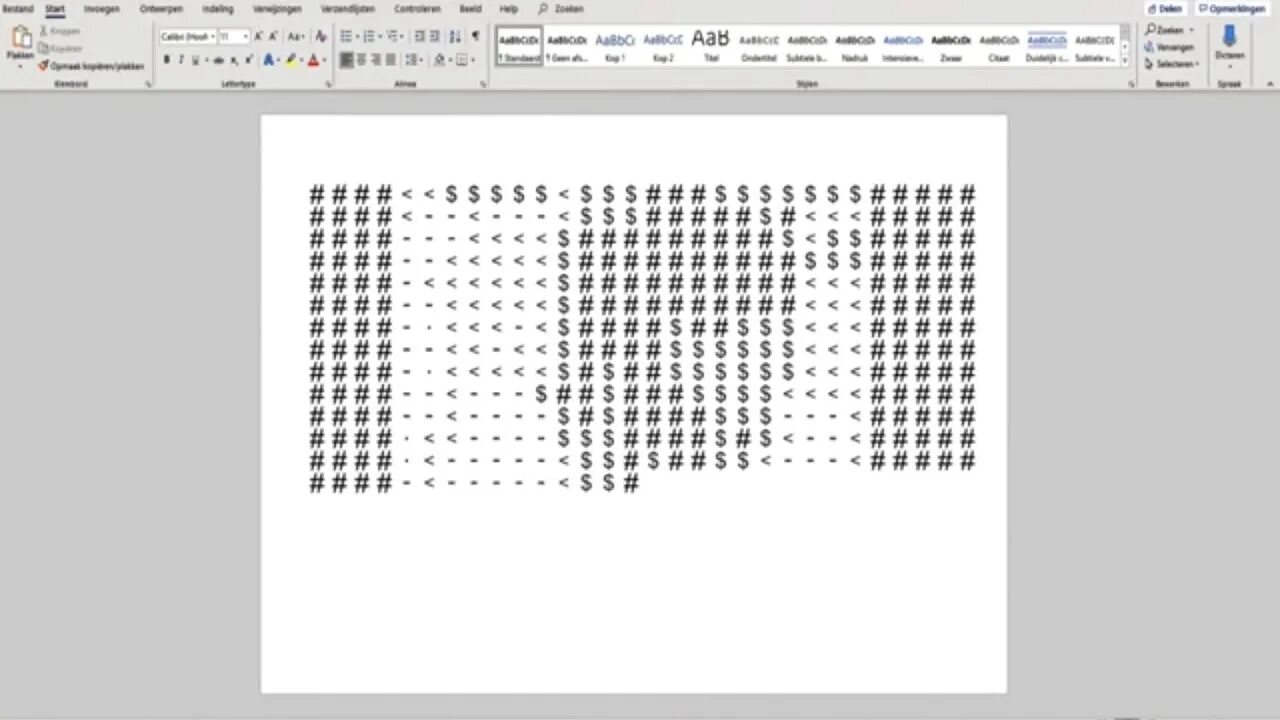
Task: Click the yellow highlight color marker
Action: pyautogui.click(x=291, y=60)
